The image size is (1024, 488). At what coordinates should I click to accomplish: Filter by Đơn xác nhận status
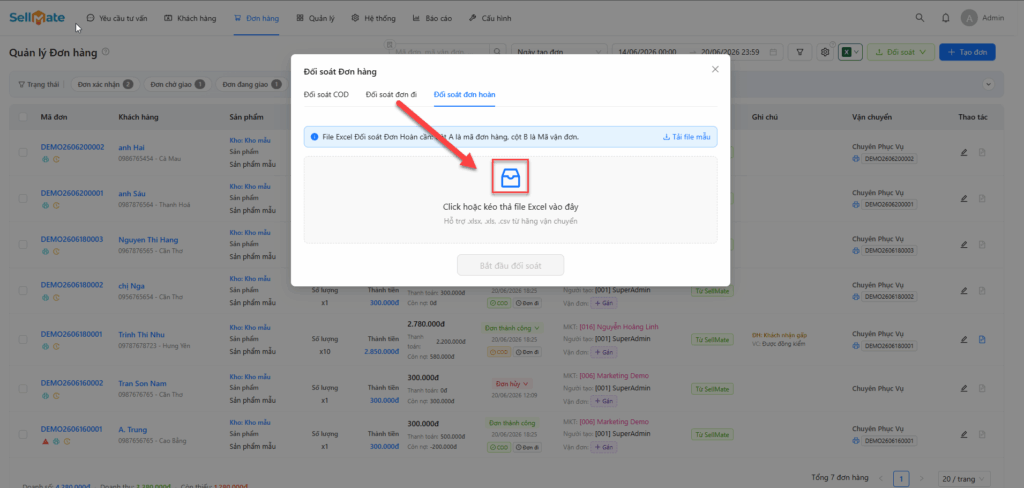coord(104,84)
